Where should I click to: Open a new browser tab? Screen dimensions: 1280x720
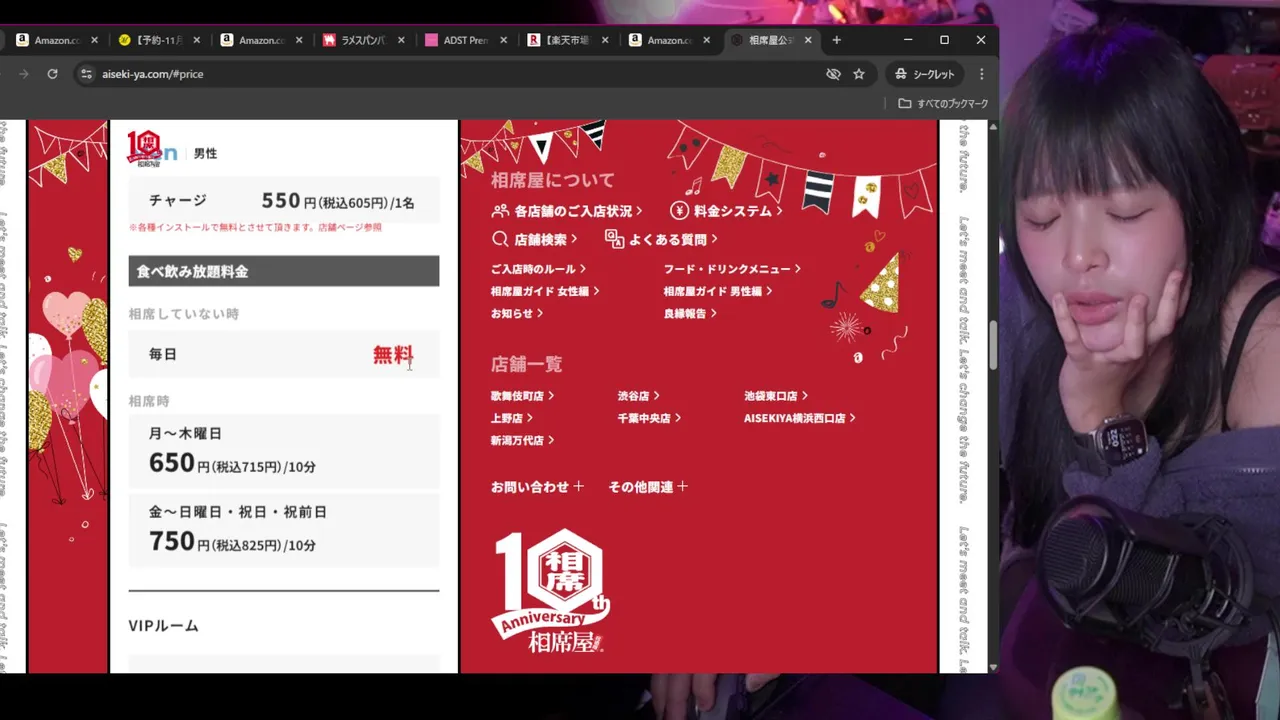pyautogui.click(x=837, y=40)
